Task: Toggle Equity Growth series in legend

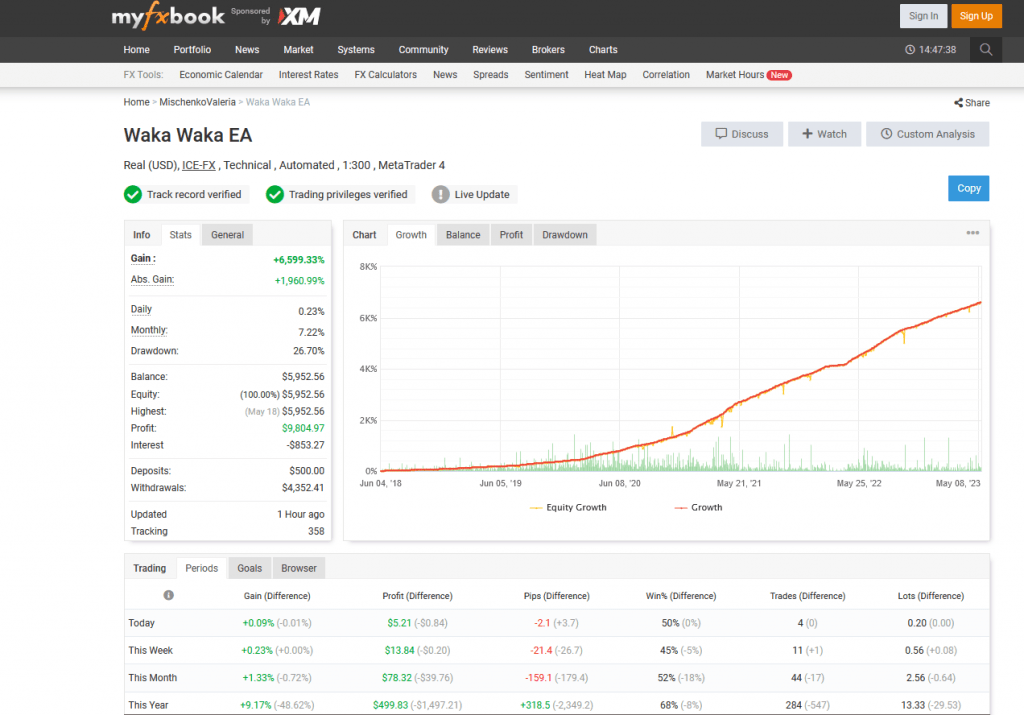Action: point(568,507)
